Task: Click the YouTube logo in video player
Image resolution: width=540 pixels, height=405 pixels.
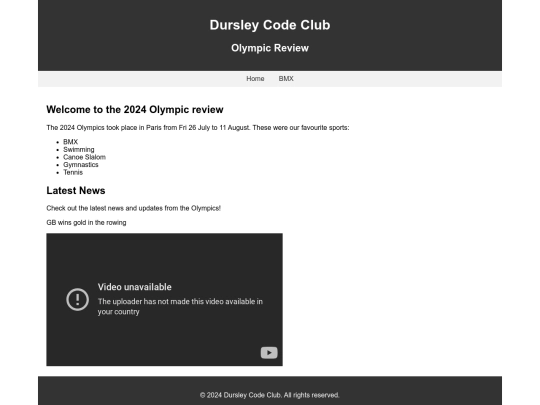Action: coord(269,353)
